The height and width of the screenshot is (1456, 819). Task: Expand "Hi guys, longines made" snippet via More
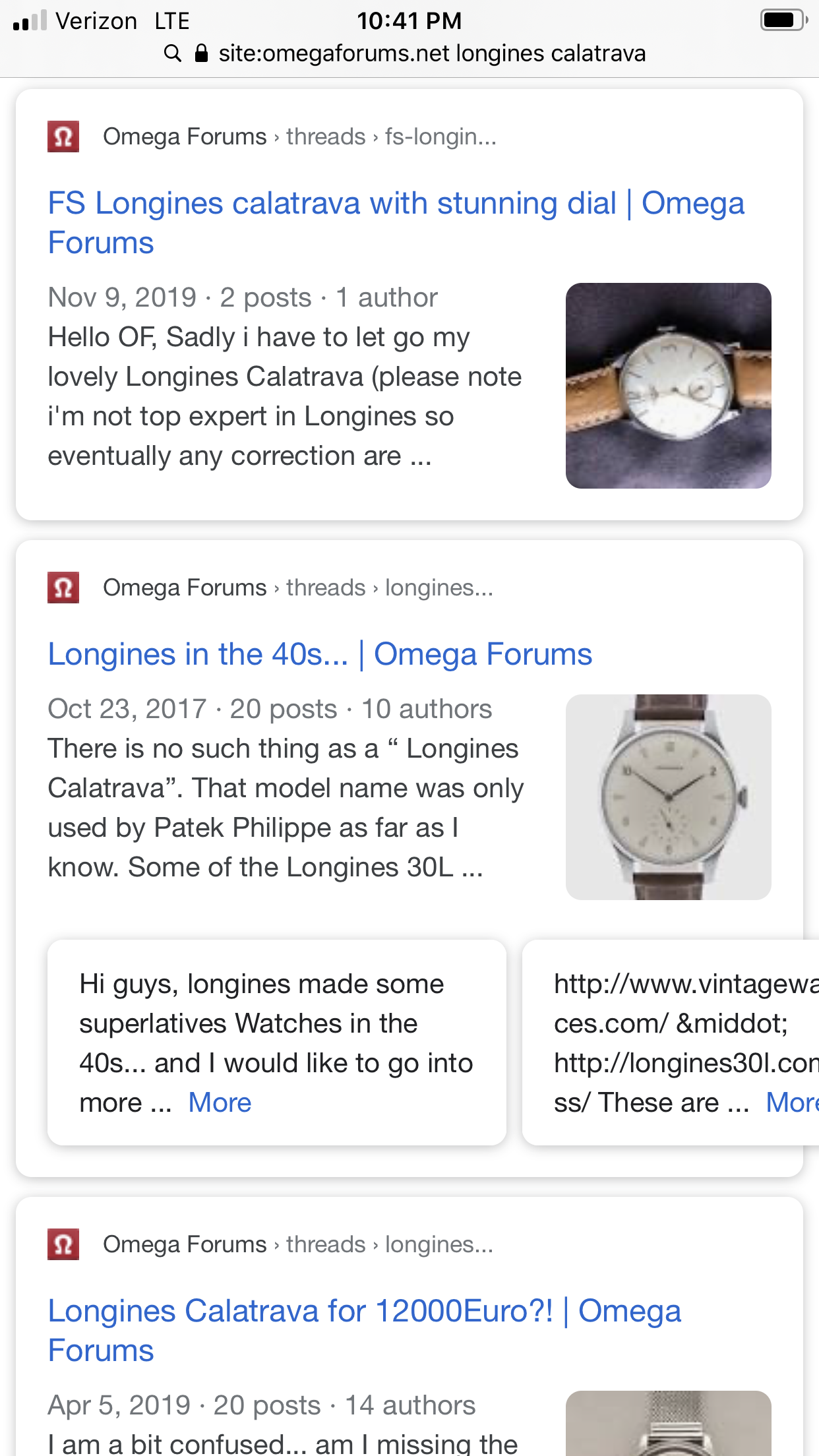[x=220, y=1103]
